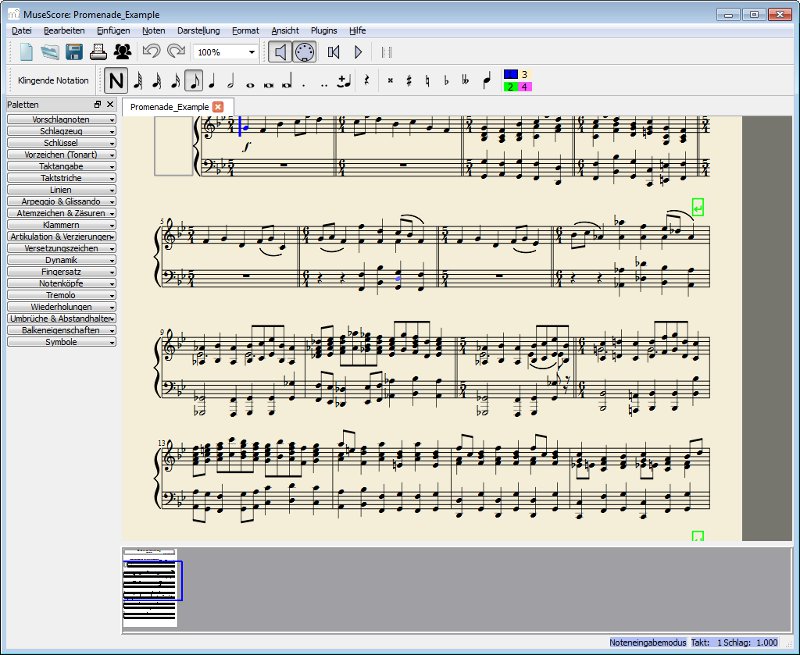Create a new score with the blank page icon
The width and height of the screenshot is (800, 655).
click(x=26, y=52)
